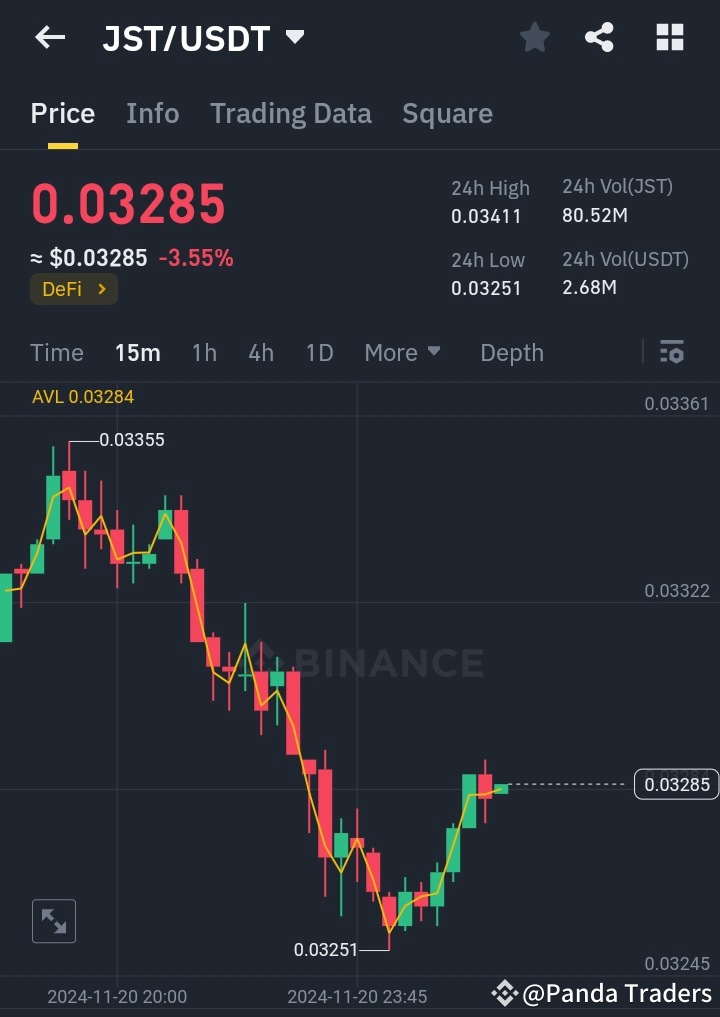Open the @Panda Traders link
Viewport: 720px width, 1017px height.
(x=601, y=994)
